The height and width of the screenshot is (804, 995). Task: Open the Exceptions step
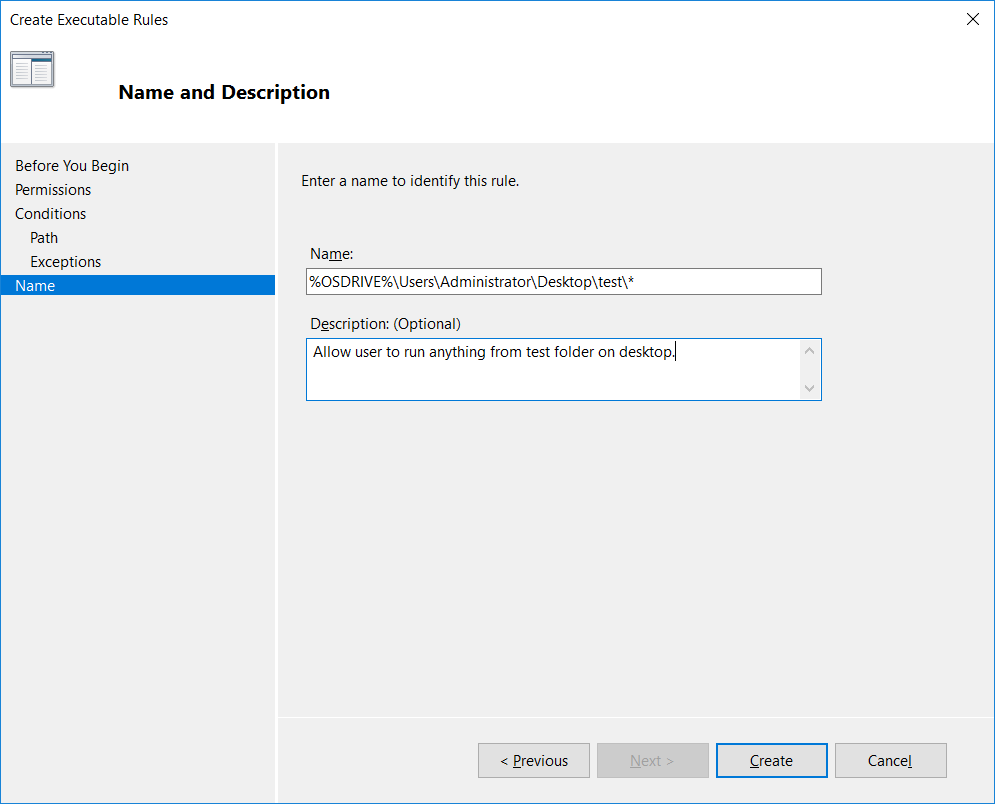65,262
